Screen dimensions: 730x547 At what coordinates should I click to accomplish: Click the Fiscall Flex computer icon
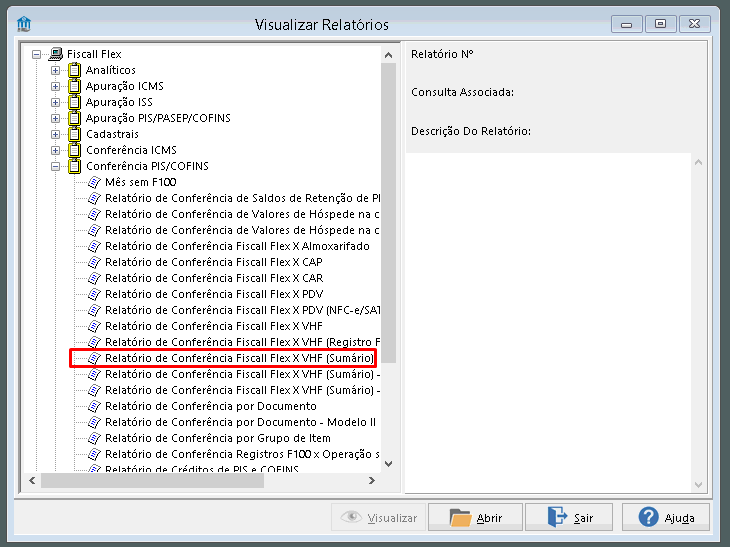[56, 54]
